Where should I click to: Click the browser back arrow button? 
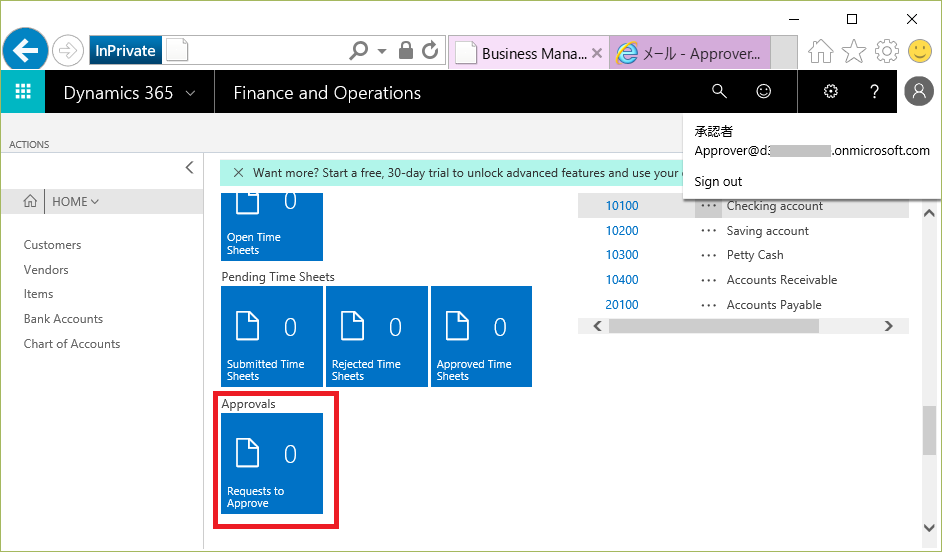(x=25, y=50)
